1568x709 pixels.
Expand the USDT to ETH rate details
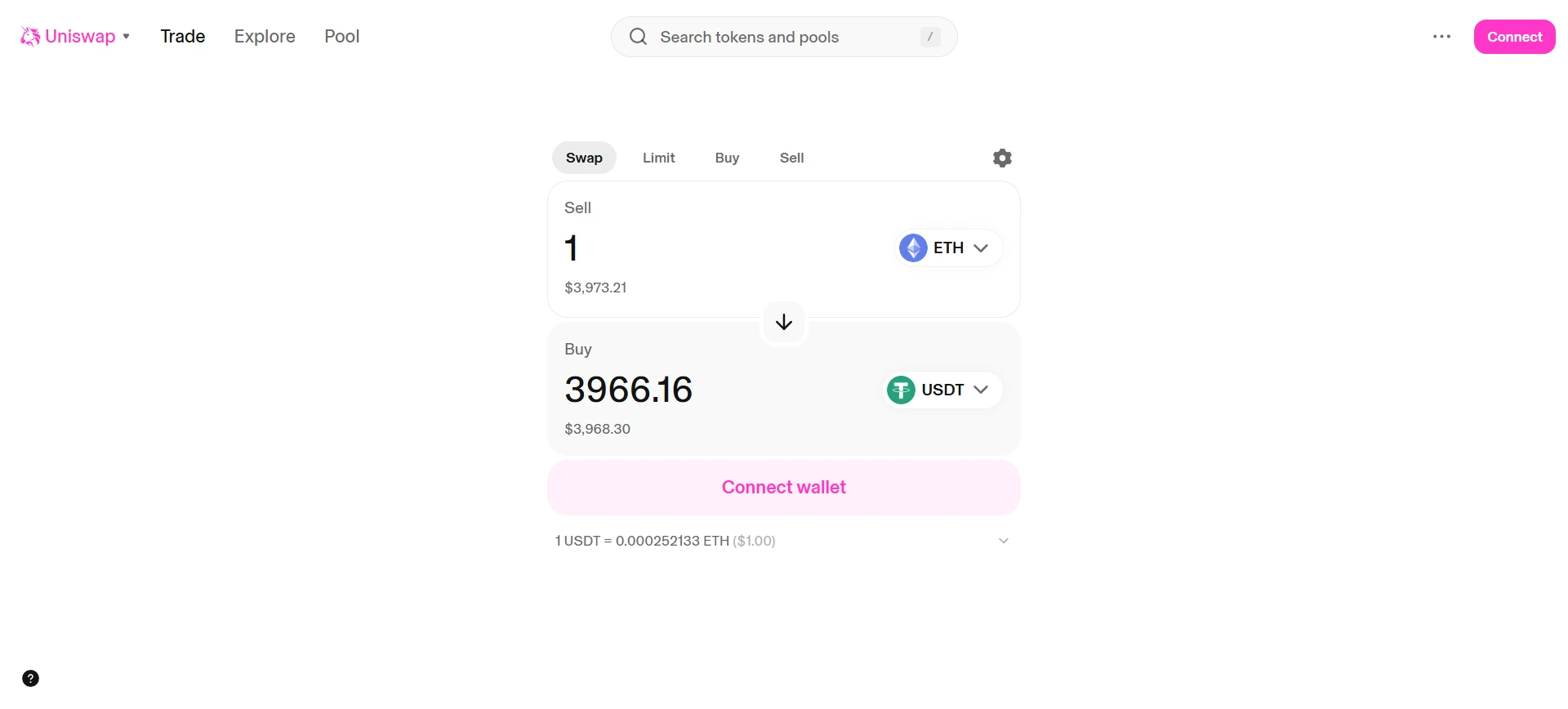(x=1003, y=540)
